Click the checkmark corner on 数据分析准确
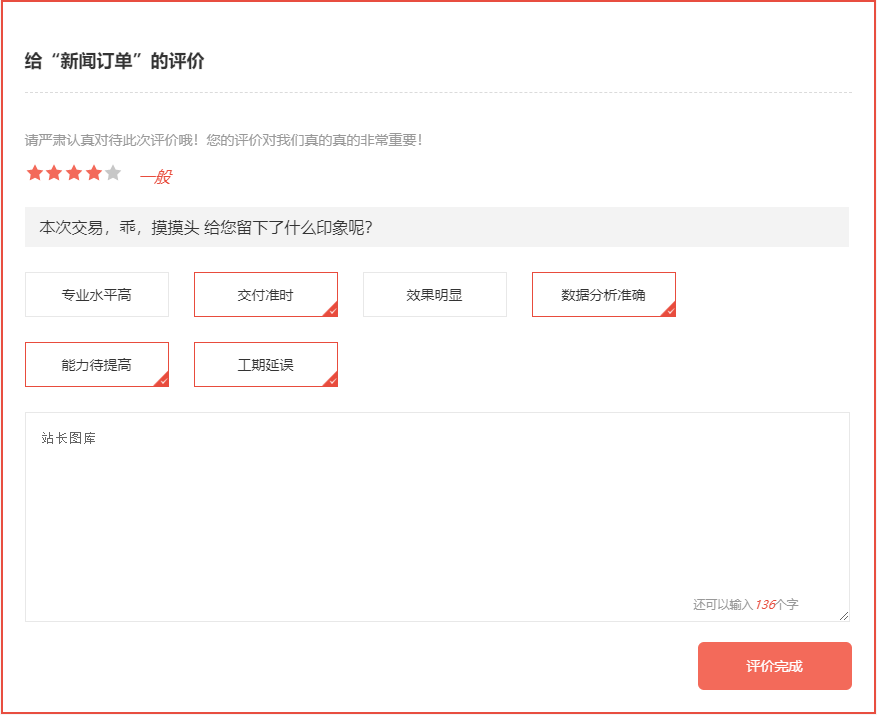Screen dimensions: 877x715 pos(669,311)
